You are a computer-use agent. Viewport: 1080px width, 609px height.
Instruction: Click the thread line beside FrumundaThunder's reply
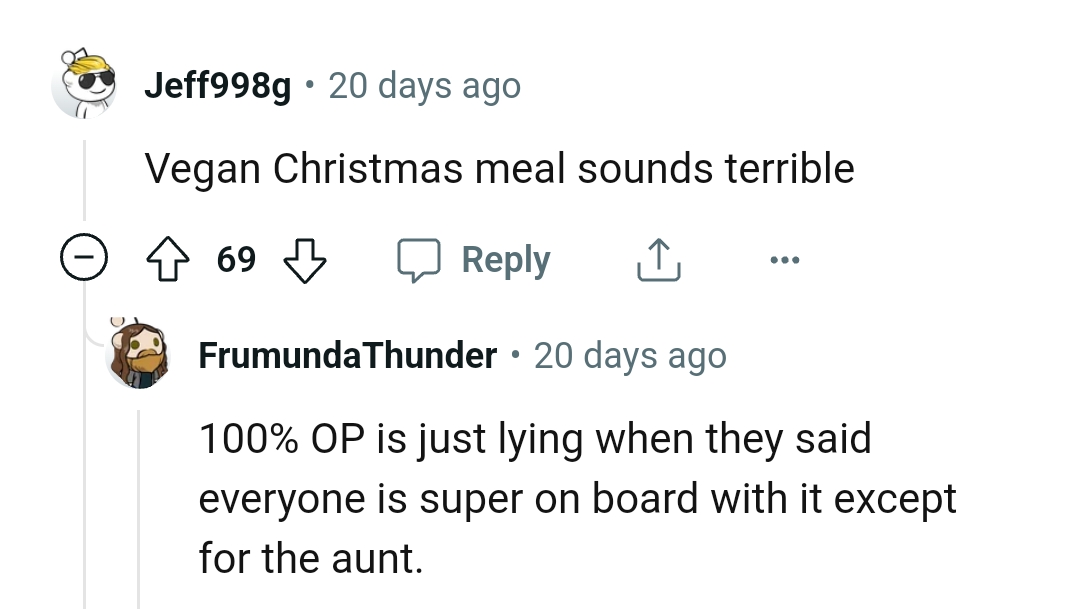click(x=140, y=500)
